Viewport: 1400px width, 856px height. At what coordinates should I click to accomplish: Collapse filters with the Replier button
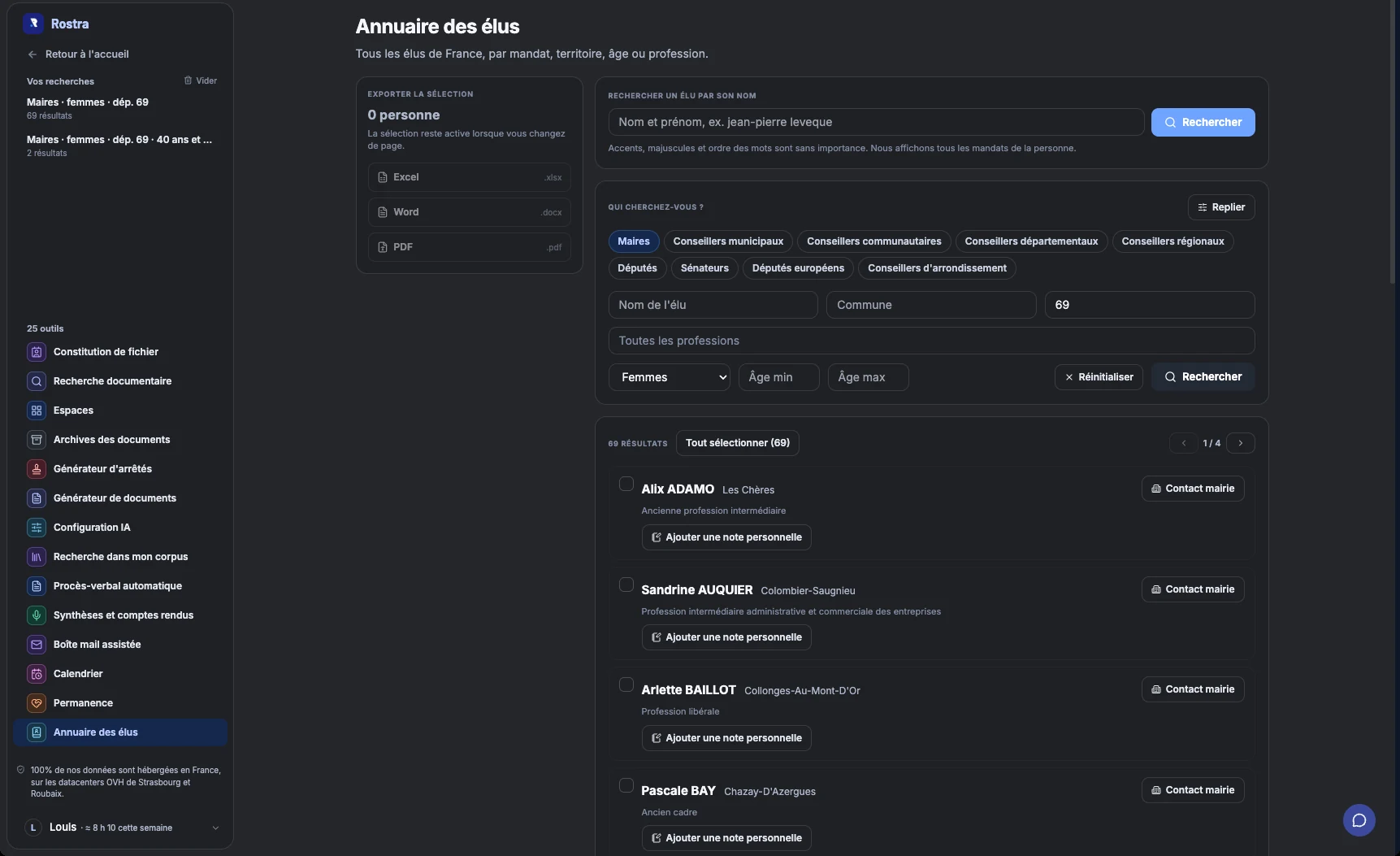click(x=1221, y=207)
